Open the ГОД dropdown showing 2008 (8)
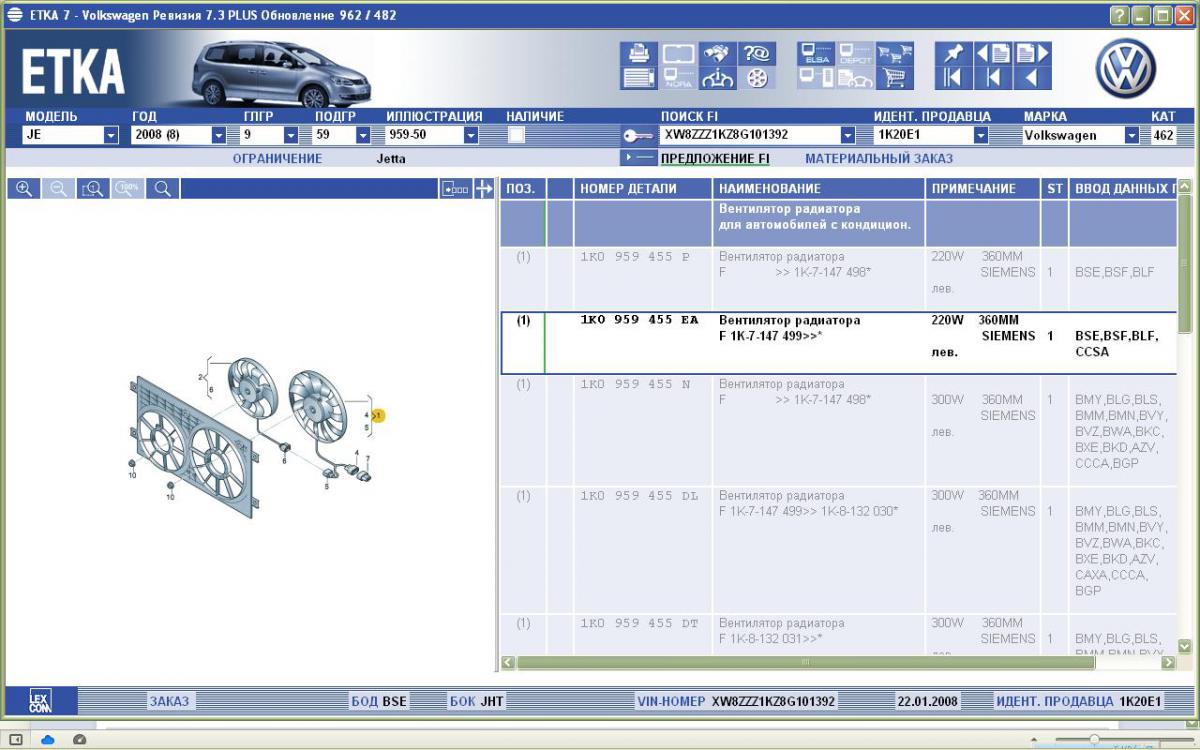Image resolution: width=1200 pixels, height=750 pixels. (219, 135)
